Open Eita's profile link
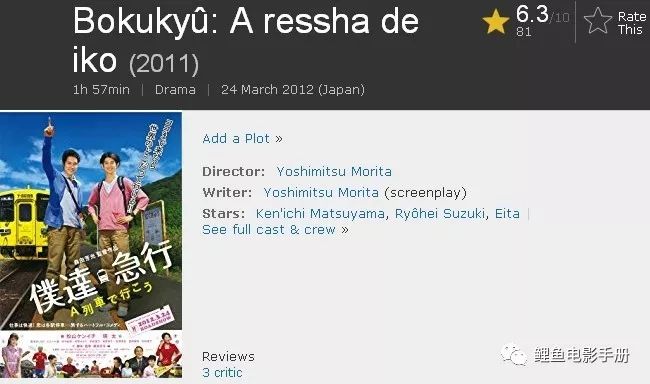Screen dimensions: 650x384 [x=507, y=214]
